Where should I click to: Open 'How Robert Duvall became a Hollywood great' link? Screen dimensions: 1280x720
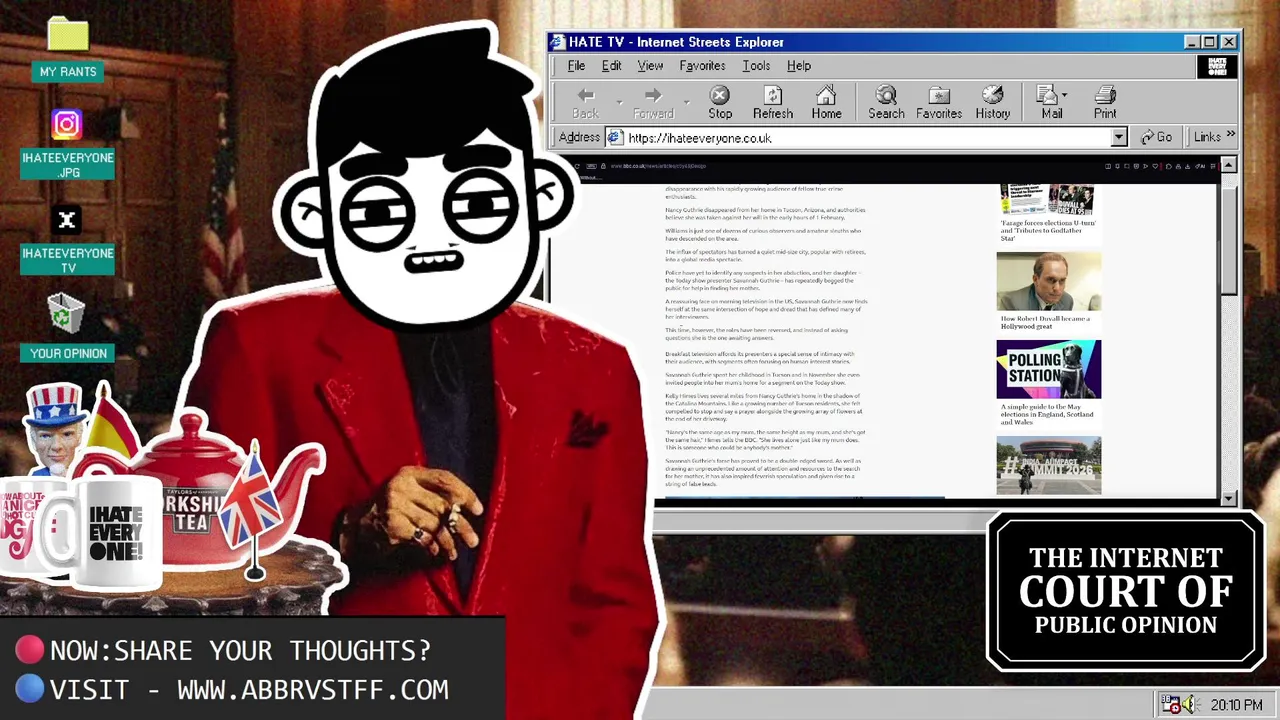(1045, 322)
